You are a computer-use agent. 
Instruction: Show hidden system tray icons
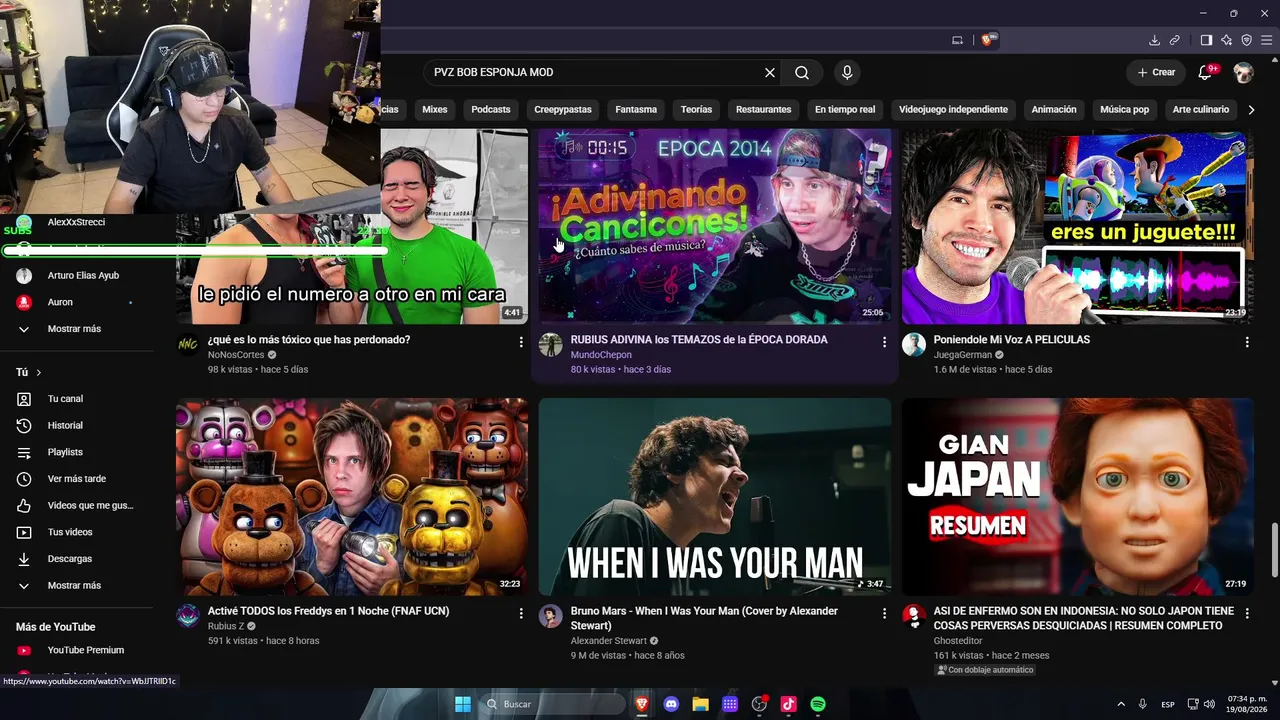click(x=1121, y=704)
